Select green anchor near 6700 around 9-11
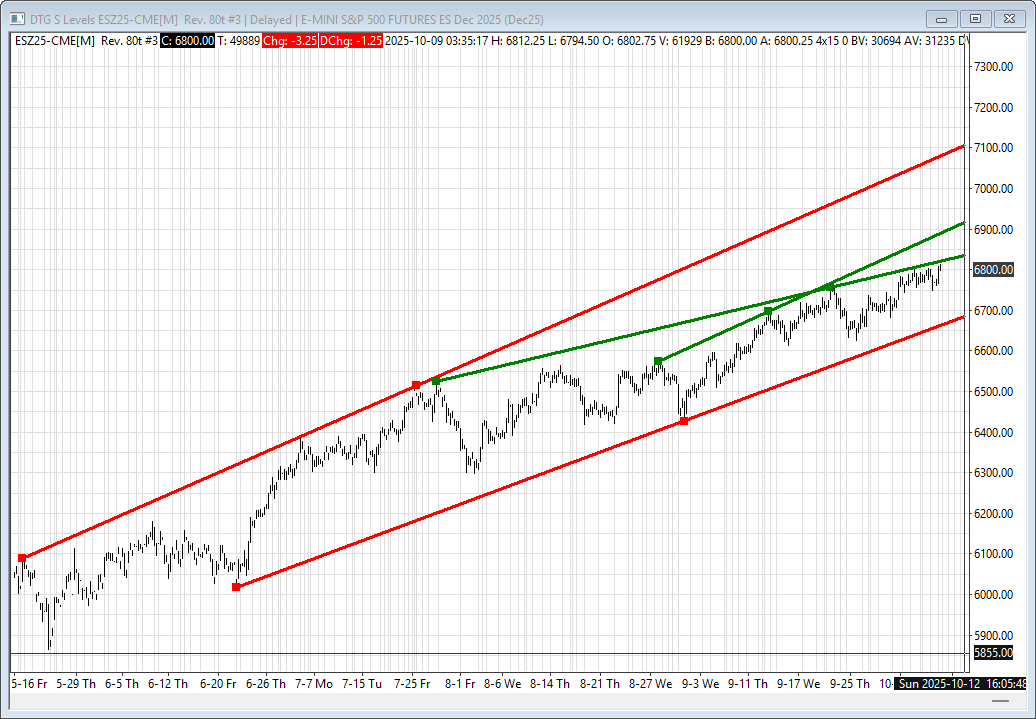Image resolution: width=1036 pixels, height=719 pixels. [x=768, y=311]
